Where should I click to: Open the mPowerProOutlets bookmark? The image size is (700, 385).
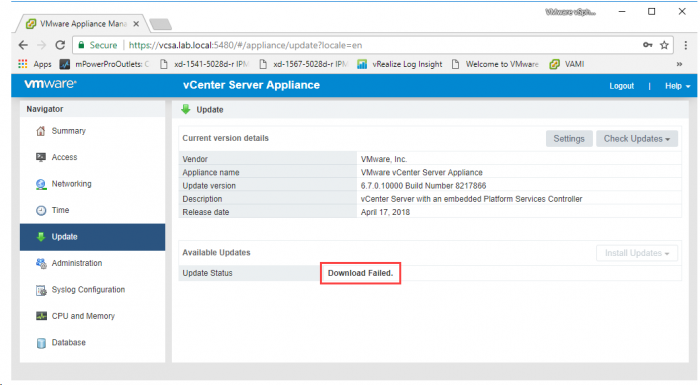click(104, 64)
